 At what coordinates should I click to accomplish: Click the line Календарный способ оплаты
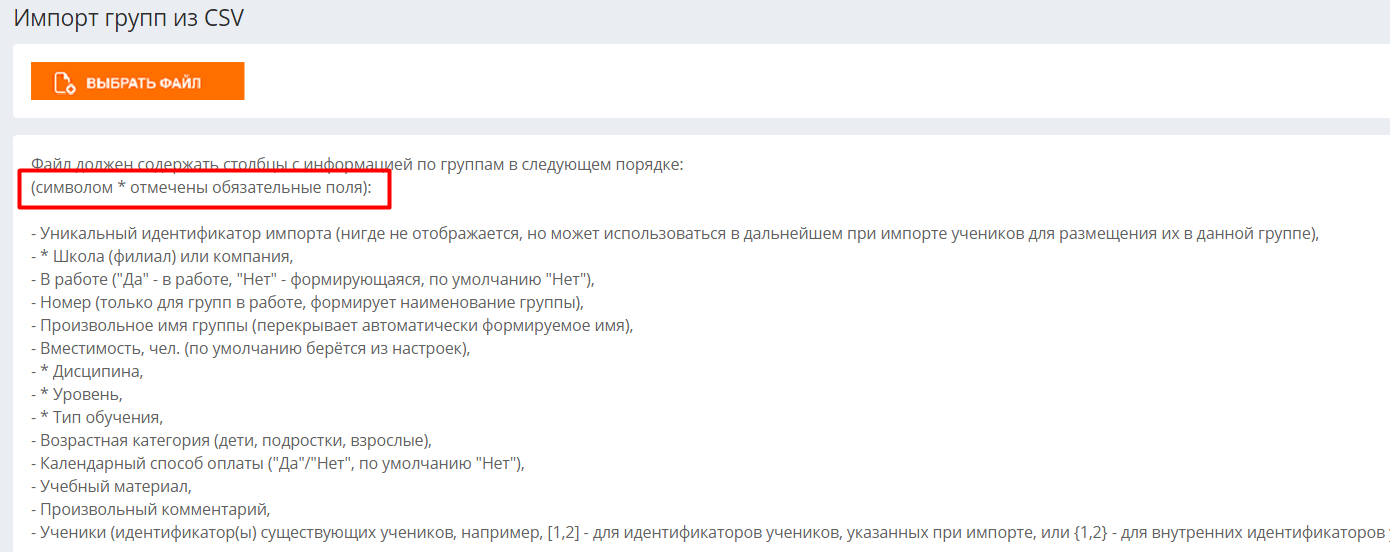pyautogui.click(x=278, y=463)
